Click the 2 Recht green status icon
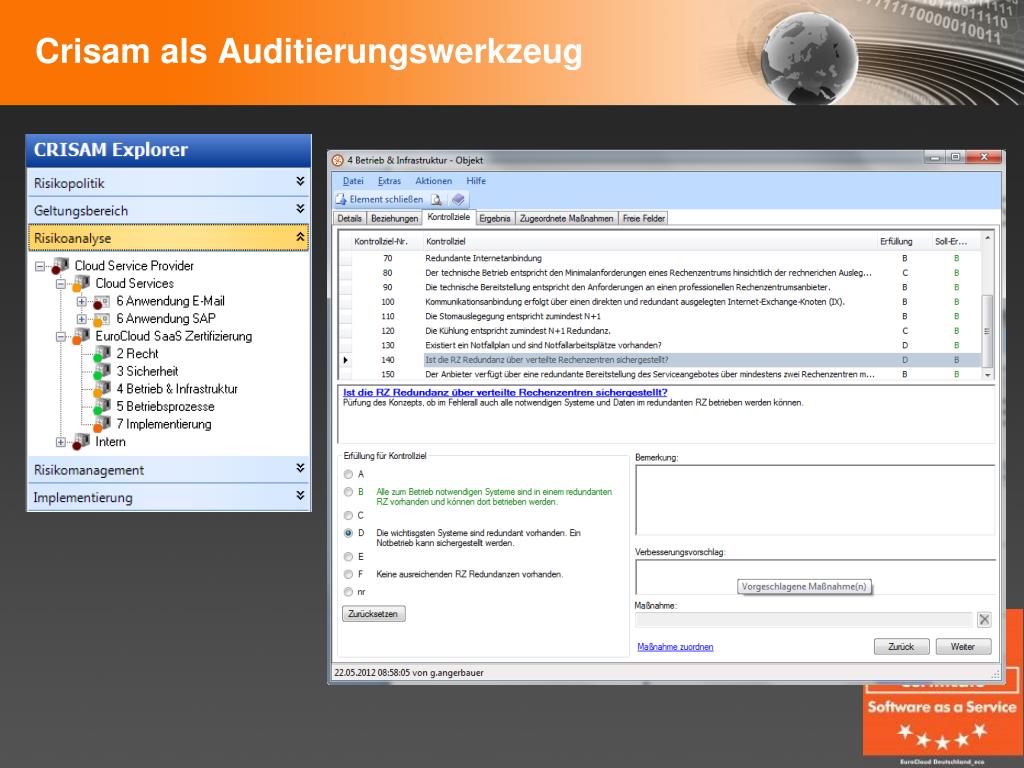The width and height of the screenshot is (1024, 768). [x=102, y=354]
